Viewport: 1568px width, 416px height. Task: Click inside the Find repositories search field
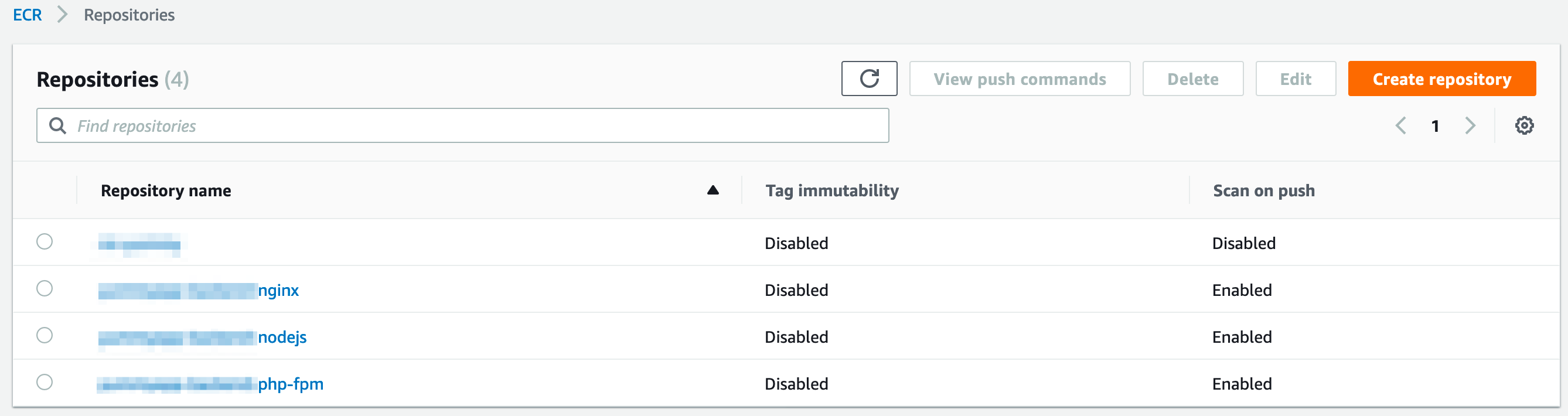point(426,125)
